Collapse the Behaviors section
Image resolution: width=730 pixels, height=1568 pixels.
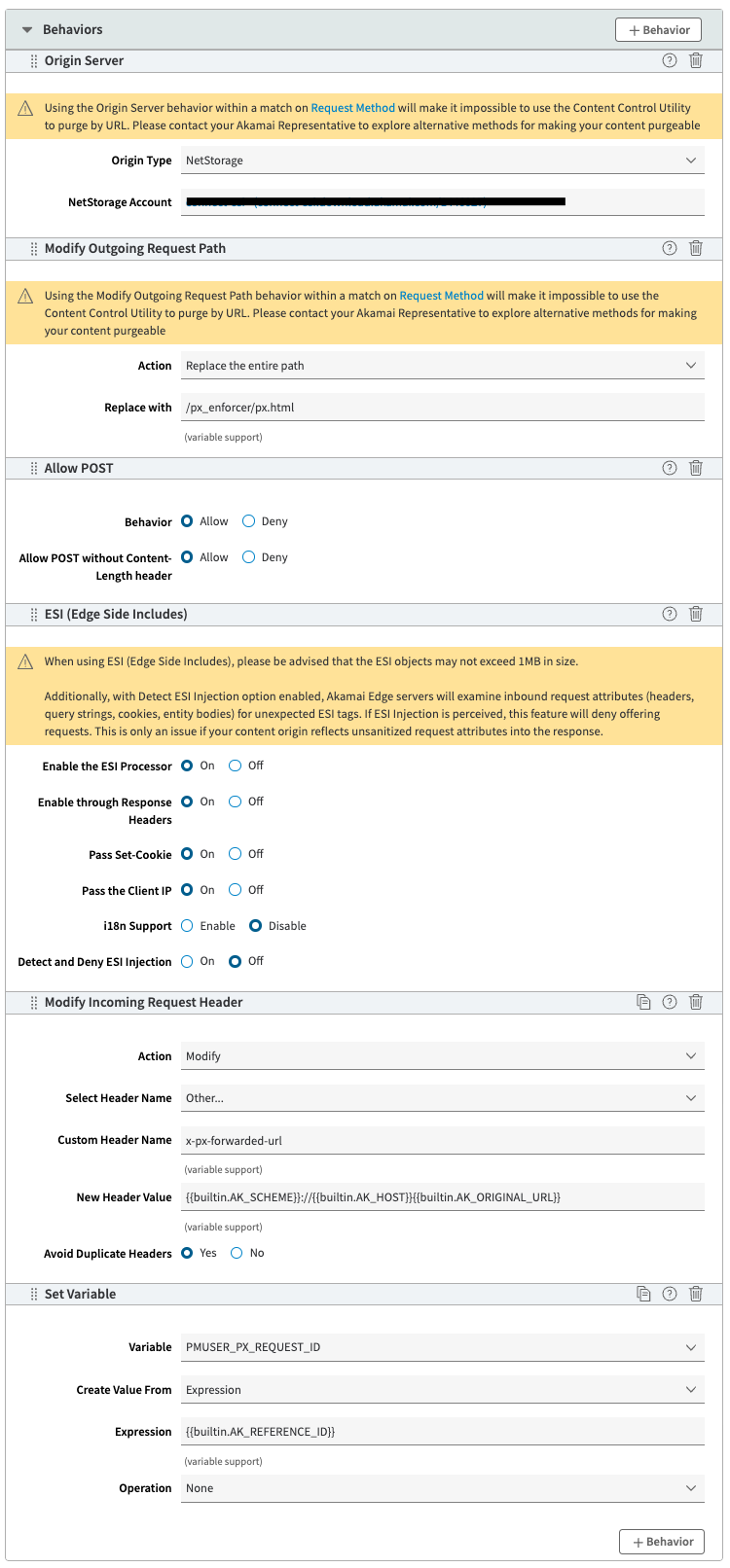pos(27,30)
